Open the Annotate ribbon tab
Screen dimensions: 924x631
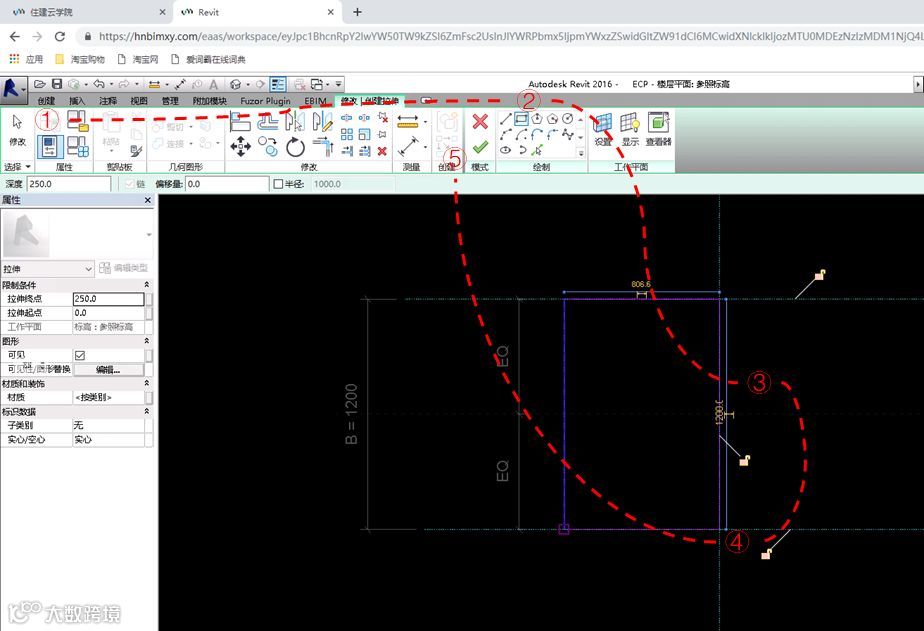pyautogui.click(x=108, y=101)
